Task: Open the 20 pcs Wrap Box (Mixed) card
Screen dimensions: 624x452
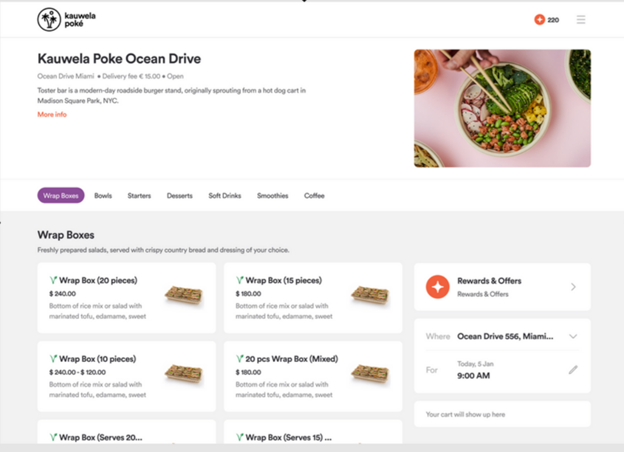Action: pos(312,380)
